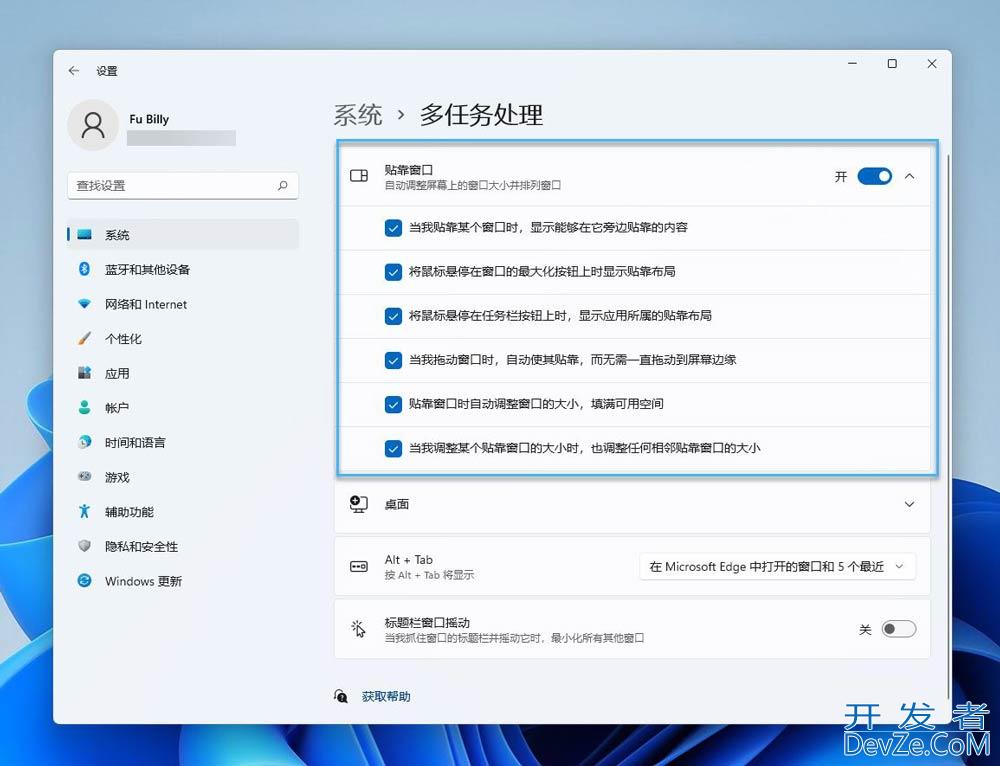The image size is (1000, 766).
Task: Open 辅助功能 settings
Action: pos(182,512)
